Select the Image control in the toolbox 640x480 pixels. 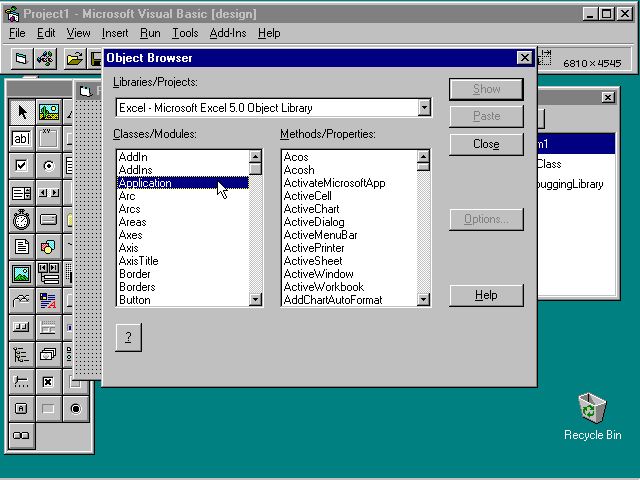[21, 273]
